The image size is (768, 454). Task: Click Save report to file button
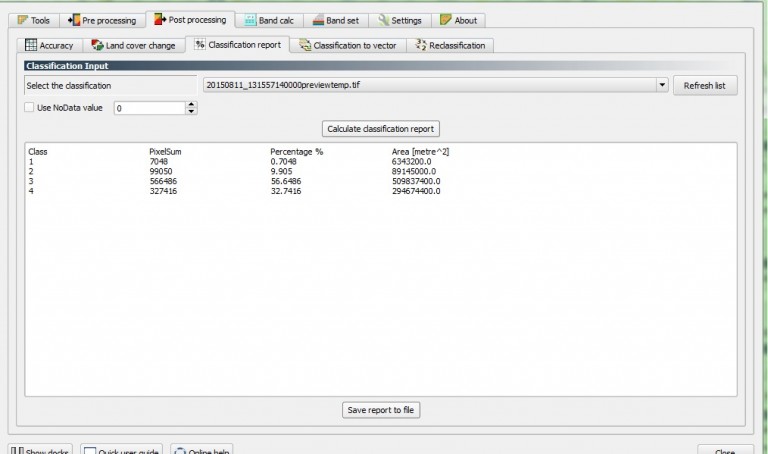click(381, 410)
